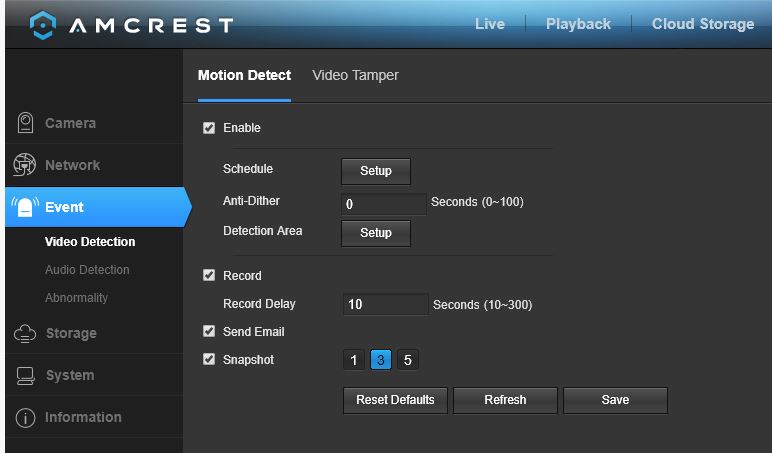Toggle the Send Email checkbox
The width and height of the screenshot is (772, 453).
(209, 331)
